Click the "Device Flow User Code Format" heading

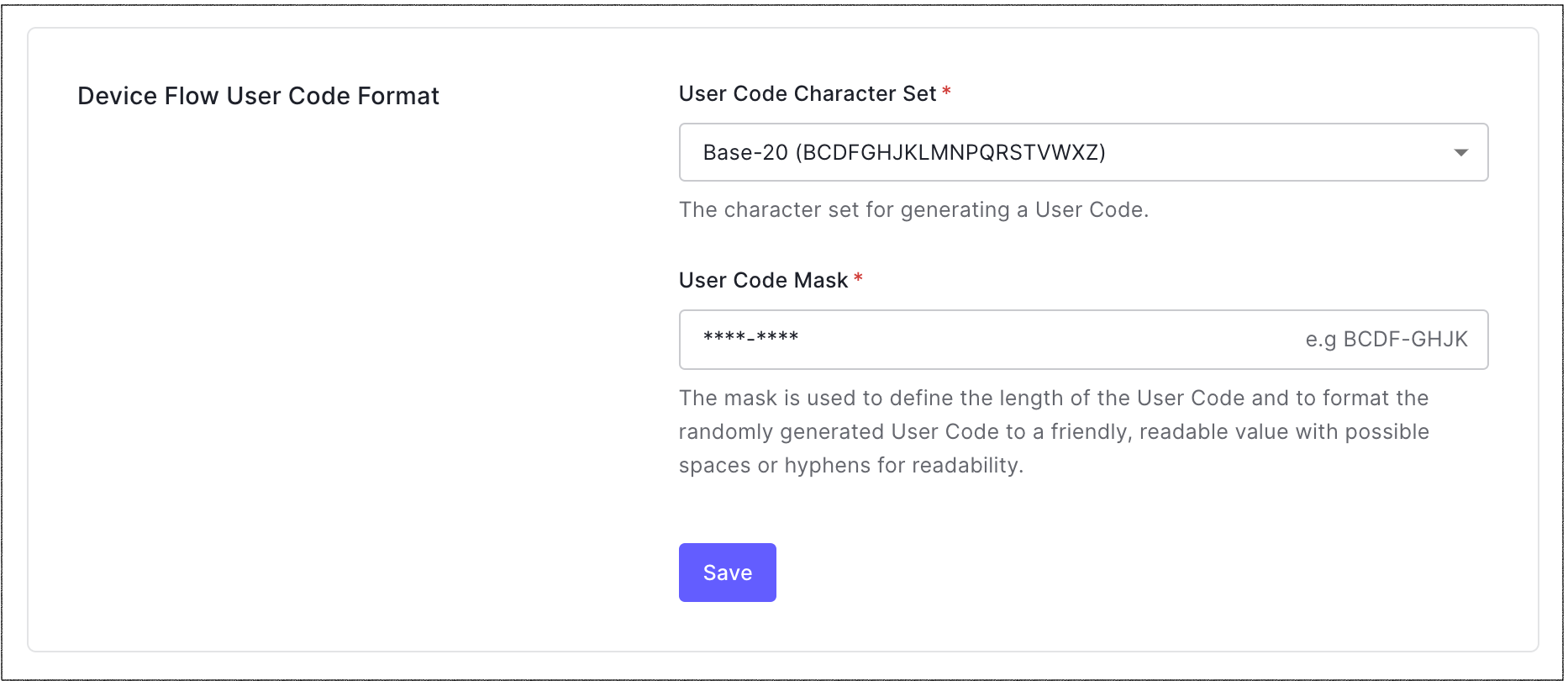click(x=258, y=96)
